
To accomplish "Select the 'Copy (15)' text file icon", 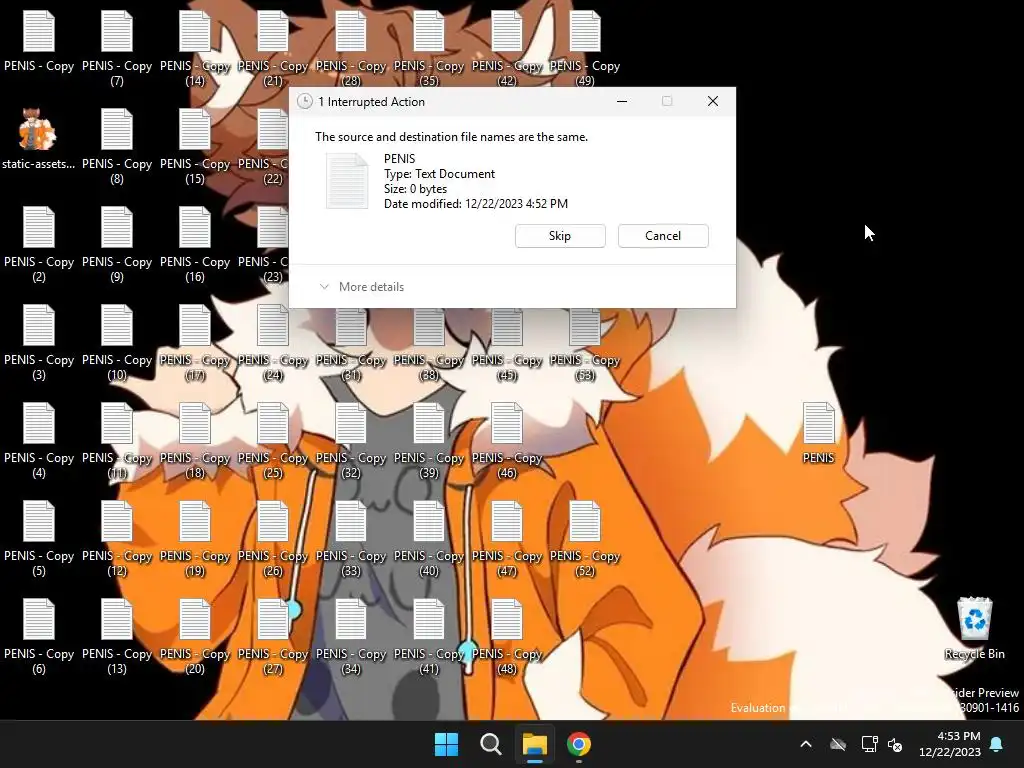I will [x=195, y=129].
